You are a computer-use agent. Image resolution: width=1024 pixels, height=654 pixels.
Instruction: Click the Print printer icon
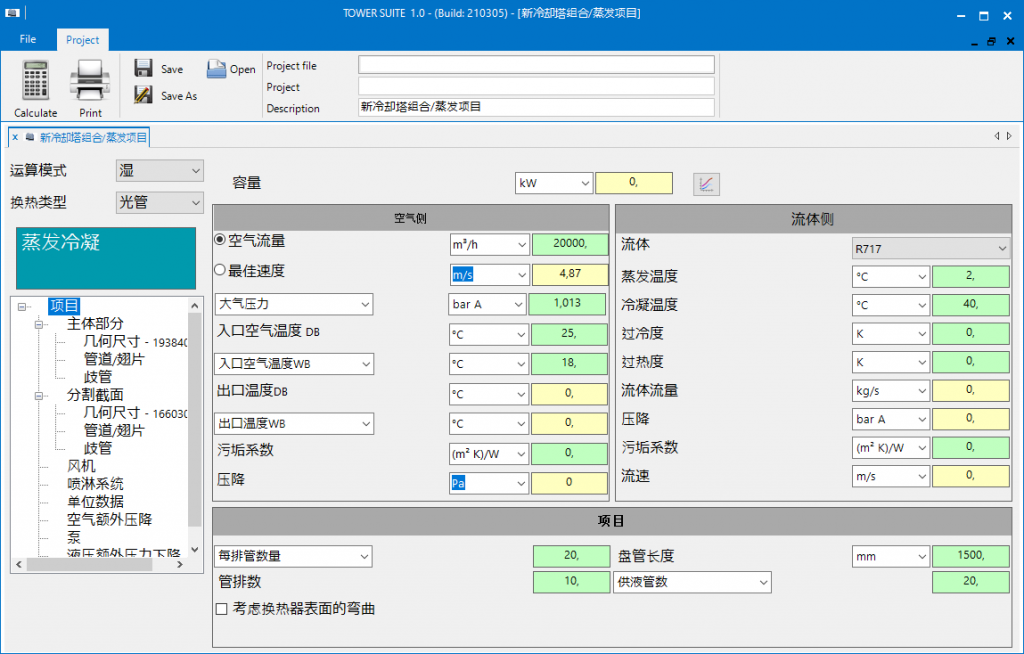pyautogui.click(x=90, y=82)
